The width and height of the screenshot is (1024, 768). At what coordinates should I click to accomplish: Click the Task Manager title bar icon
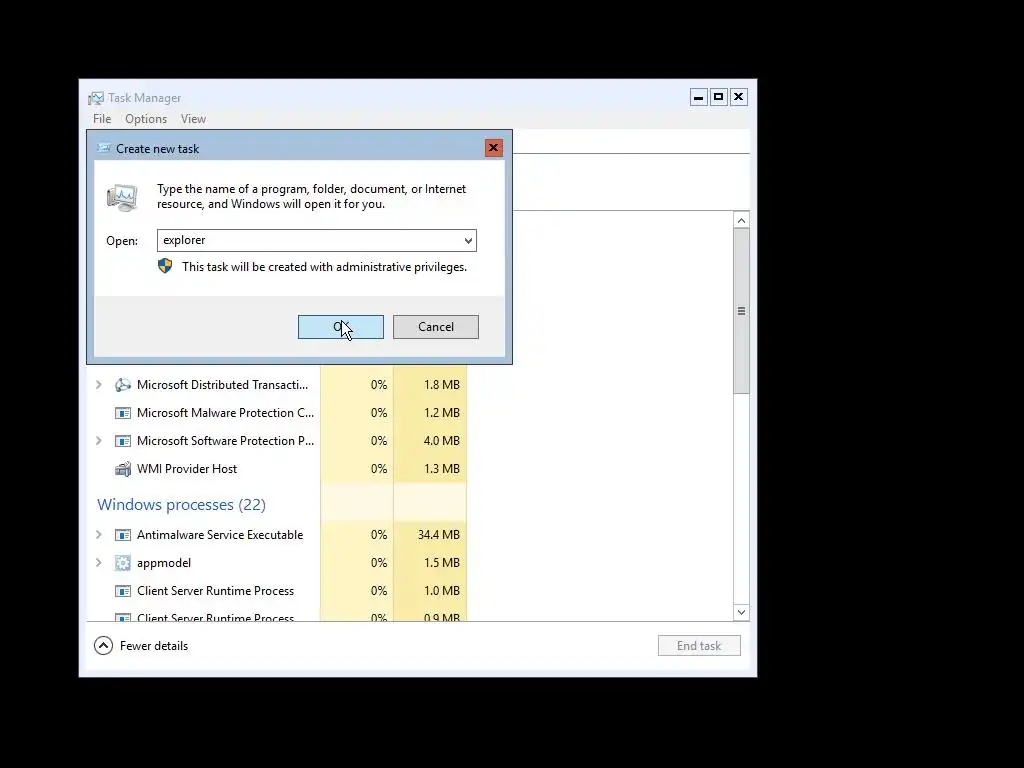tap(96, 98)
